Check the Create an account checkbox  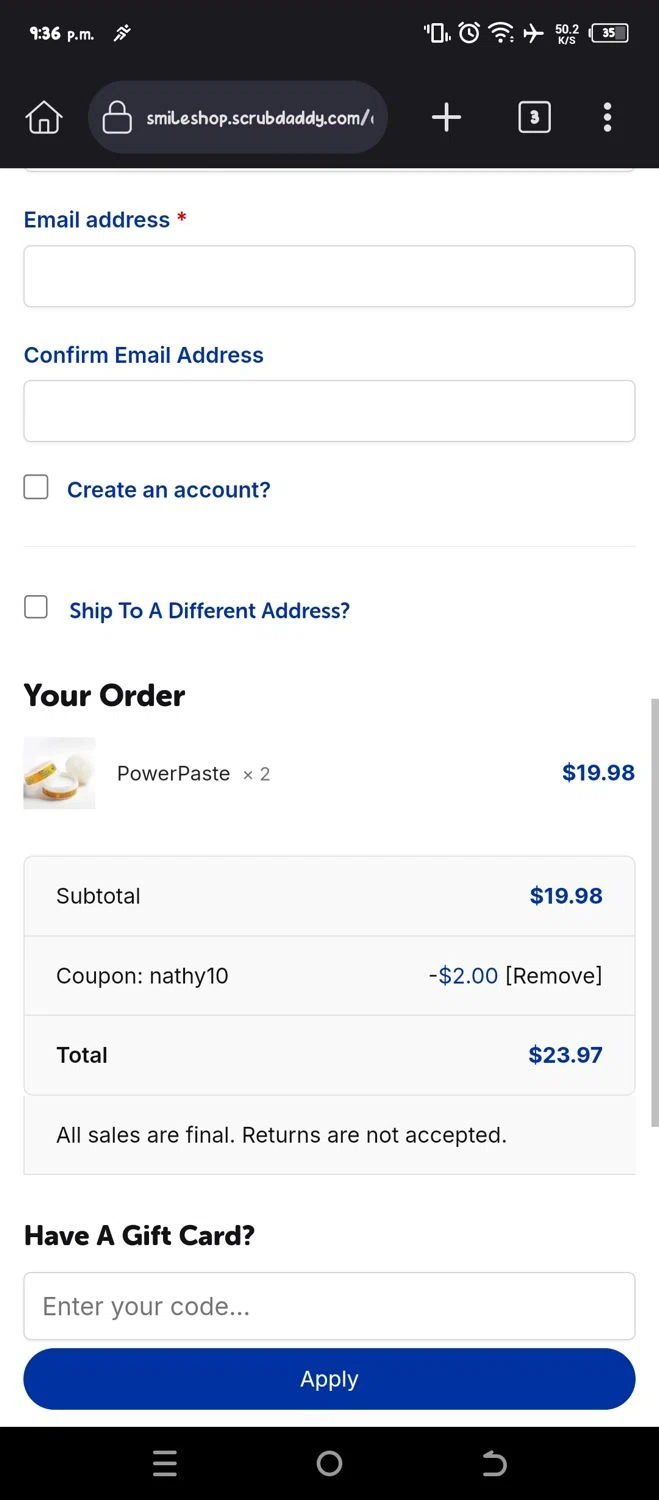[x=36, y=487]
